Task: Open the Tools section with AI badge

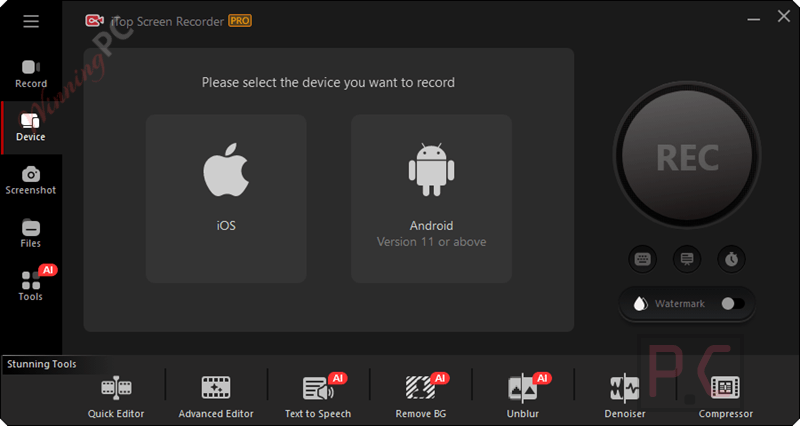Action: [31, 286]
